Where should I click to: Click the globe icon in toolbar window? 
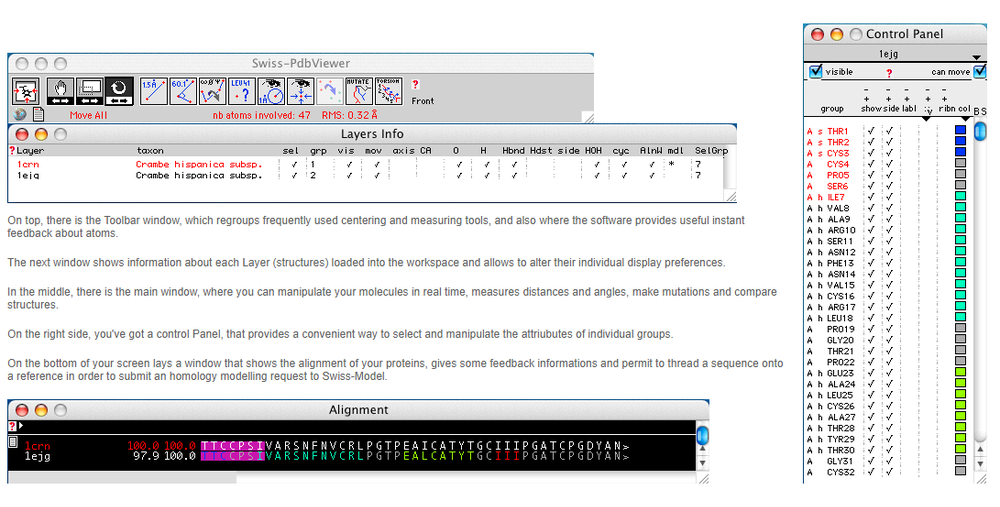pos(20,115)
